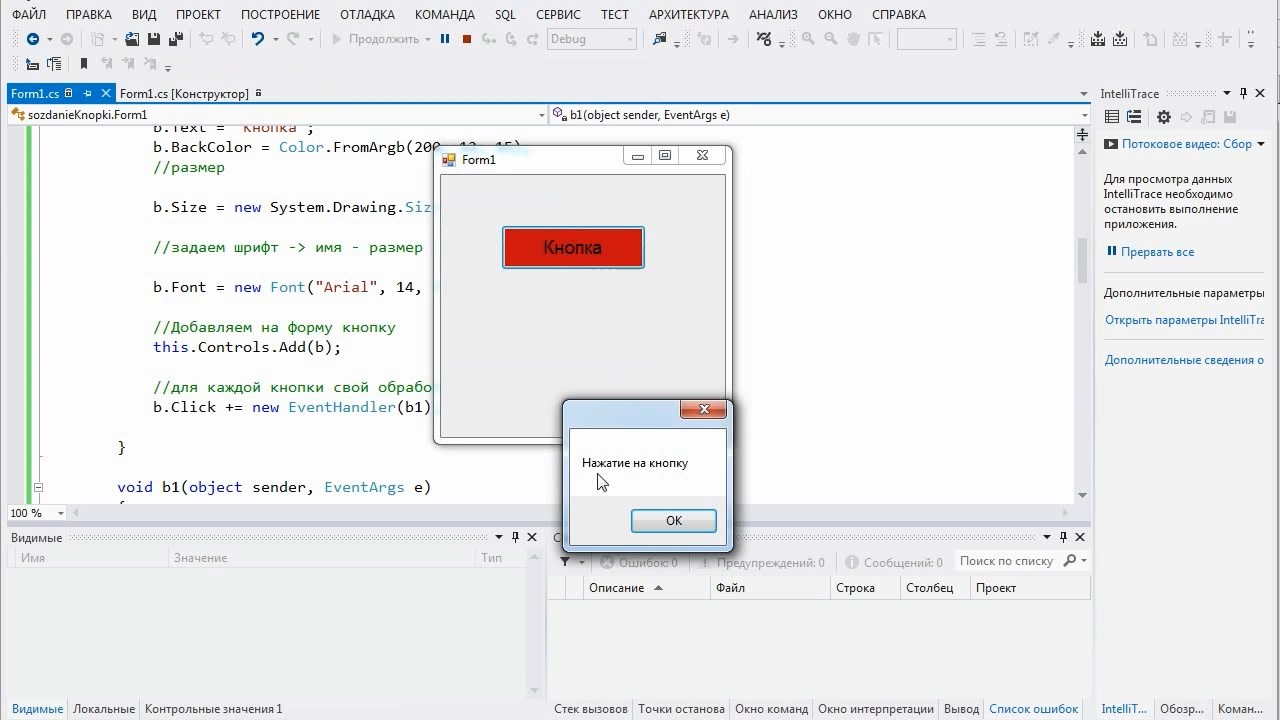This screenshot has height=720, width=1280.
Task: Click the error list filter funnel icon
Action: (x=565, y=562)
